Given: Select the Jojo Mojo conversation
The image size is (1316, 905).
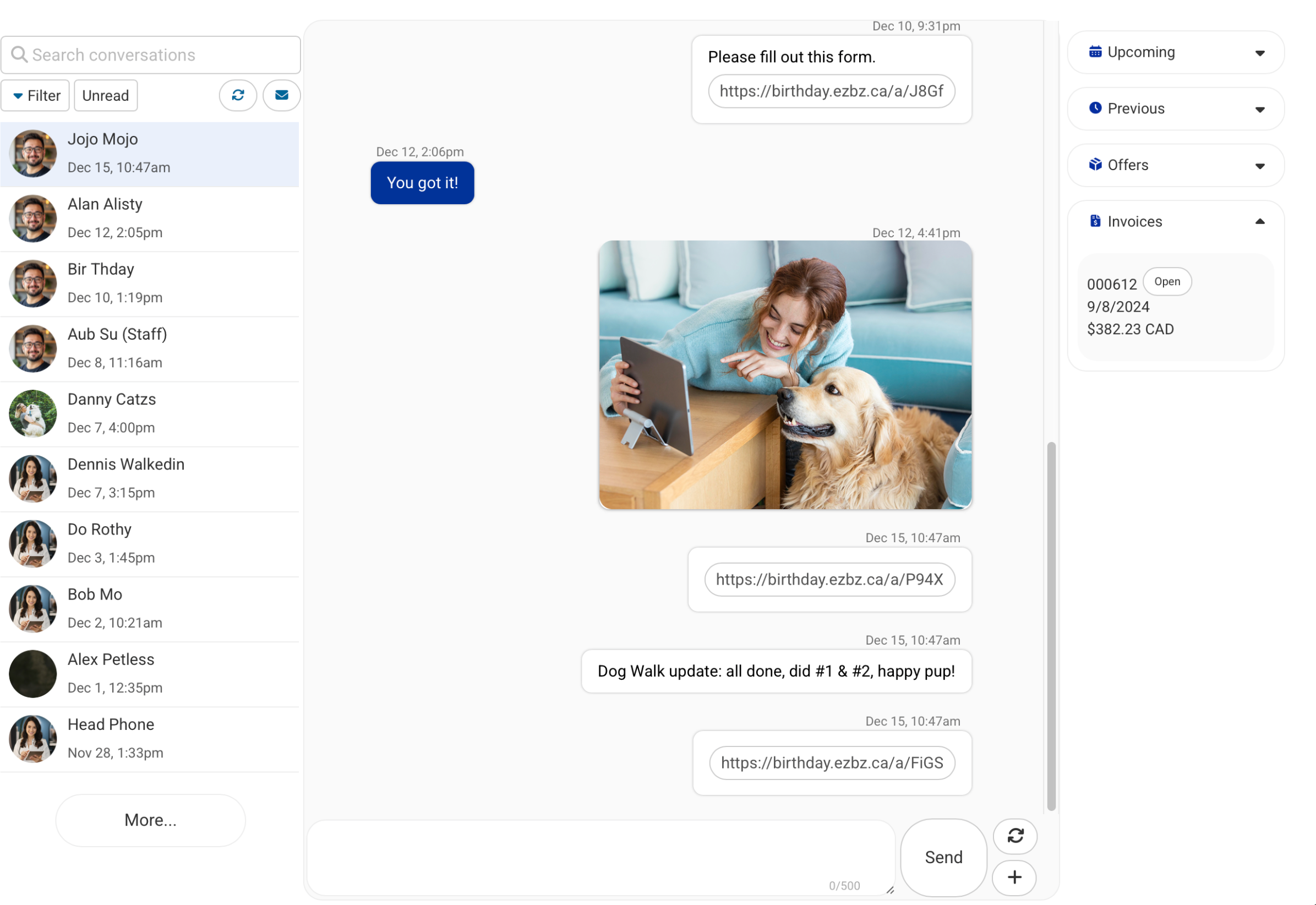Looking at the screenshot, I should coord(150,153).
